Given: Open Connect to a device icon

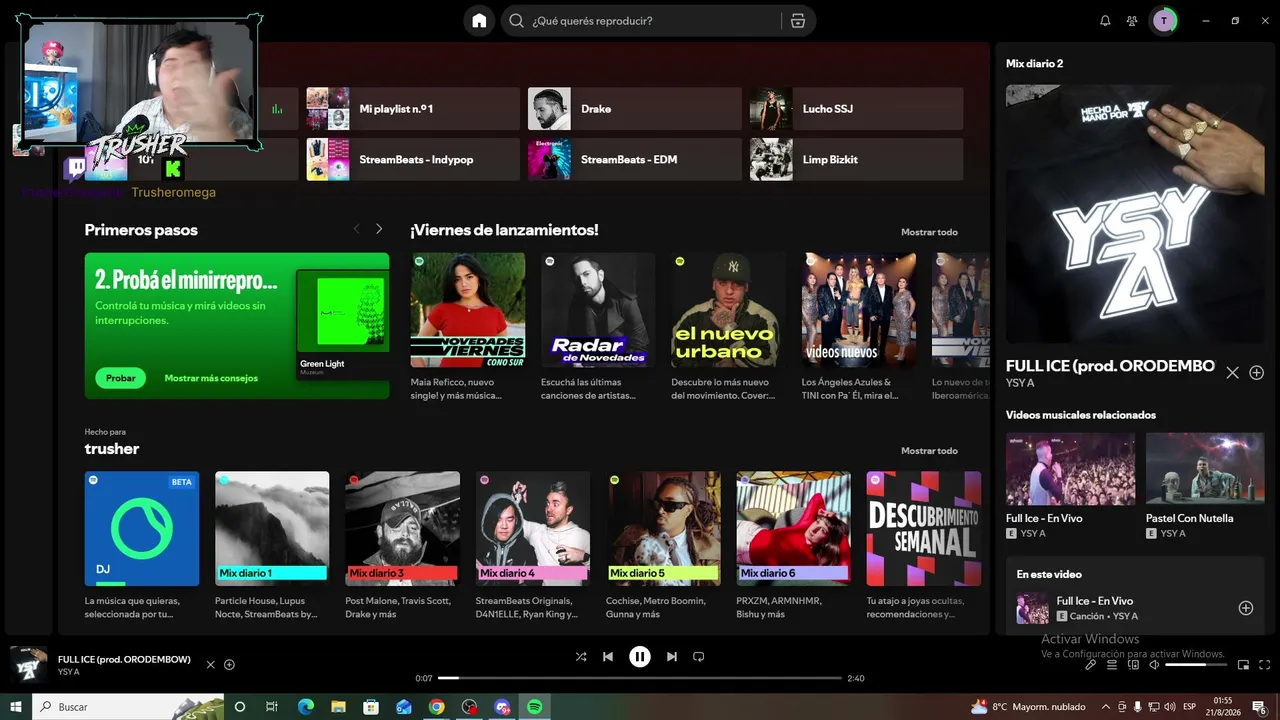Looking at the screenshot, I should (x=1133, y=665).
